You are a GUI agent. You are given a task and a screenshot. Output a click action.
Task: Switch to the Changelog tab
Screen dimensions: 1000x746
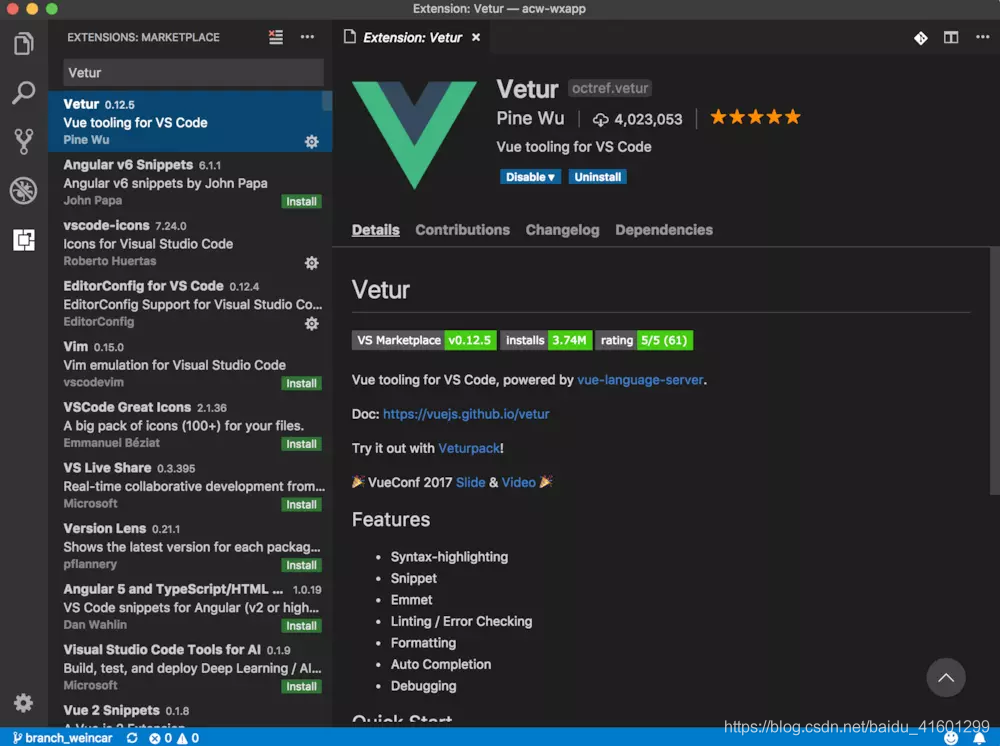(x=562, y=230)
